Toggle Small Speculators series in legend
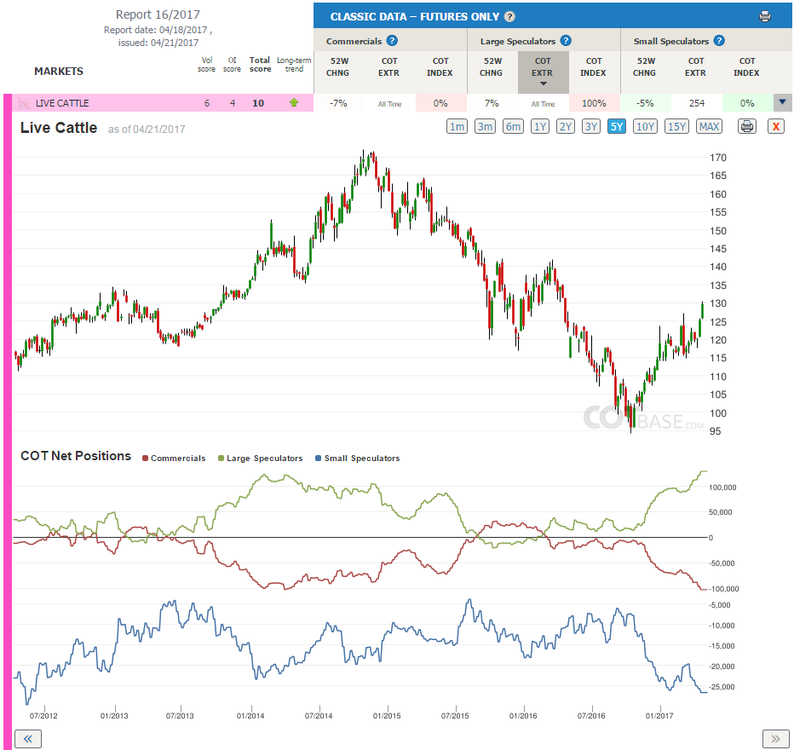The image size is (794, 750). 357,458
